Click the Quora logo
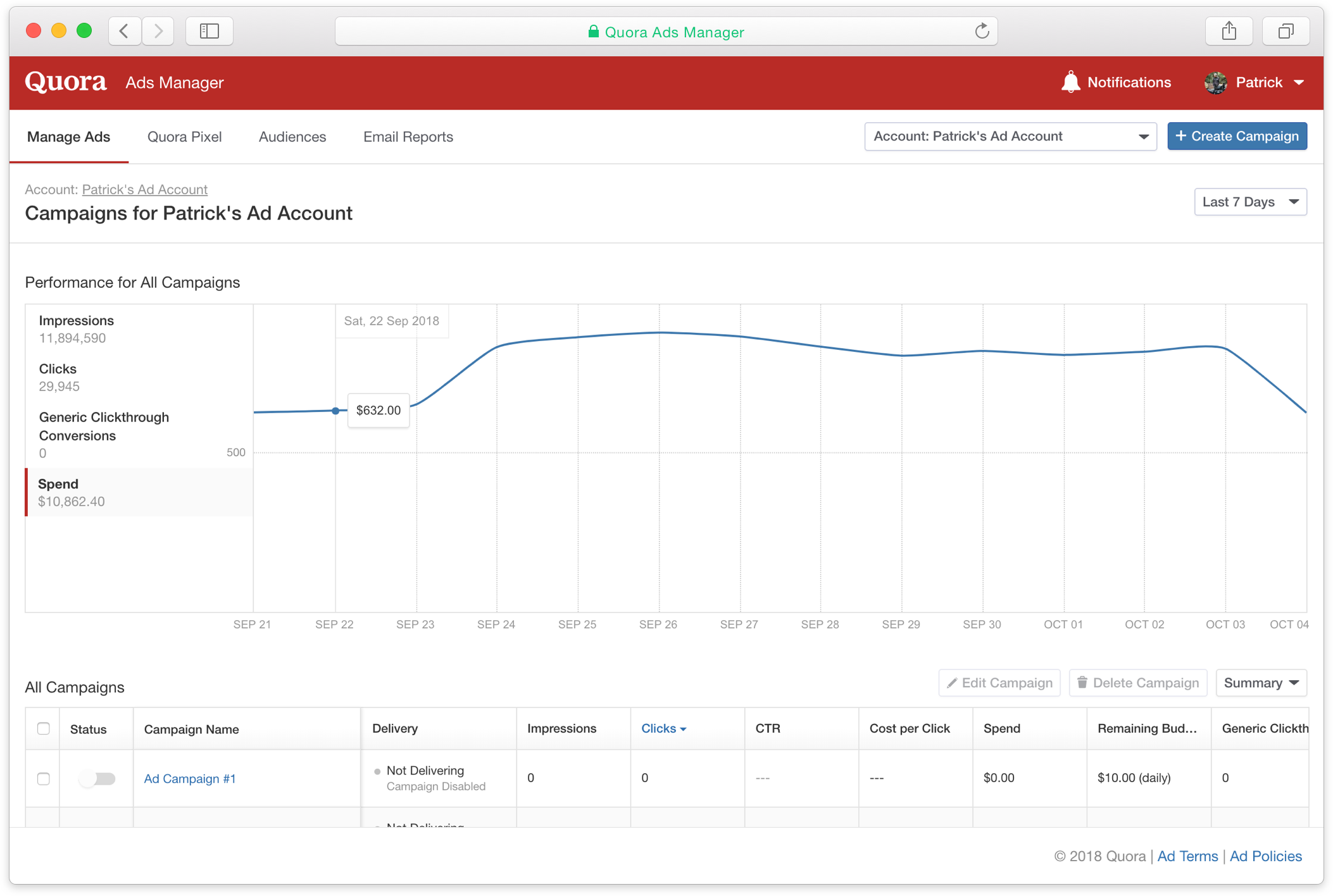The image size is (1333, 896). pos(66,82)
